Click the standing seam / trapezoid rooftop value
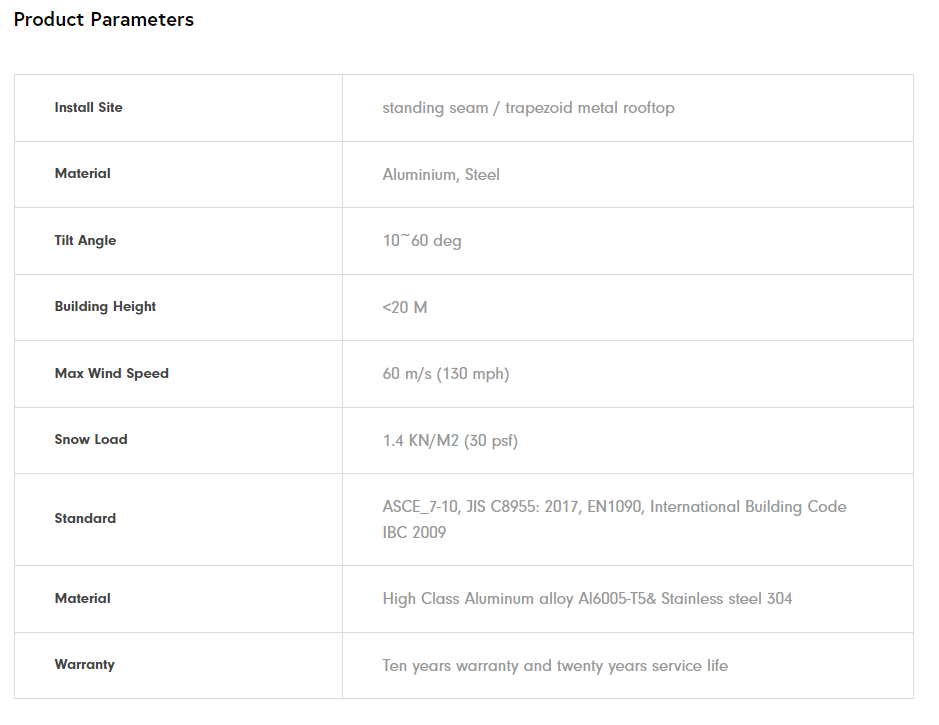 tap(528, 108)
